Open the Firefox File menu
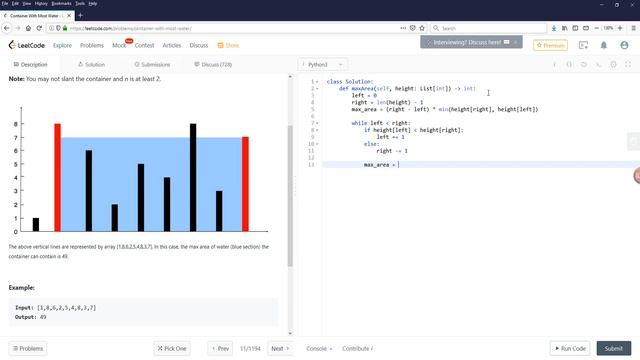The height and width of the screenshot is (360, 640). click(x=5, y=3)
